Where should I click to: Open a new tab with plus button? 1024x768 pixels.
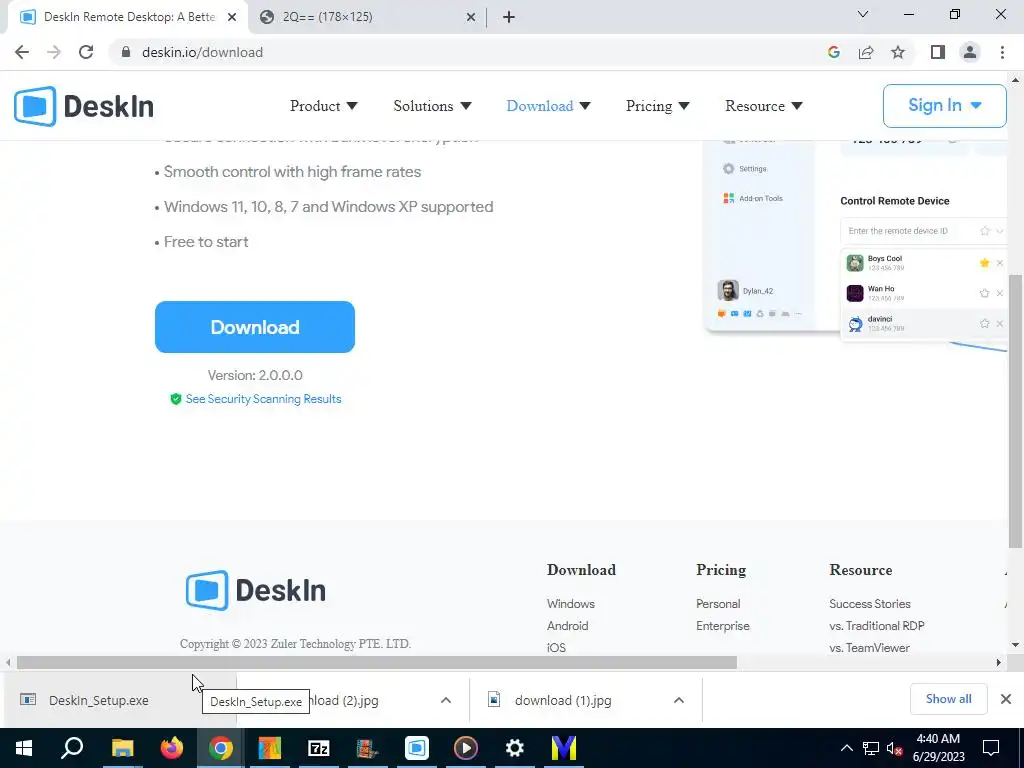pyautogui.click(x=509, y=17)
